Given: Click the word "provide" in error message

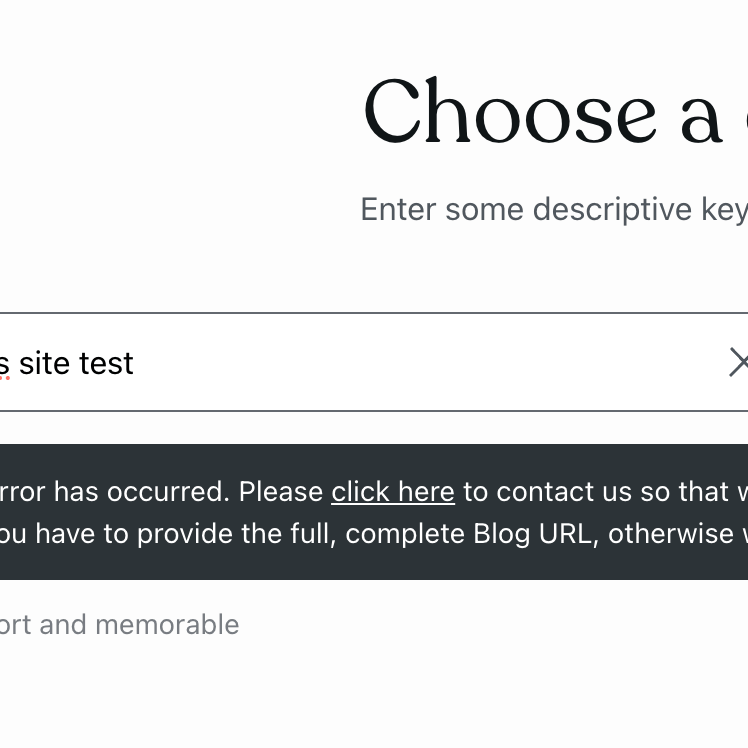Looking at the screenshot, I should (x=176, y=534).
